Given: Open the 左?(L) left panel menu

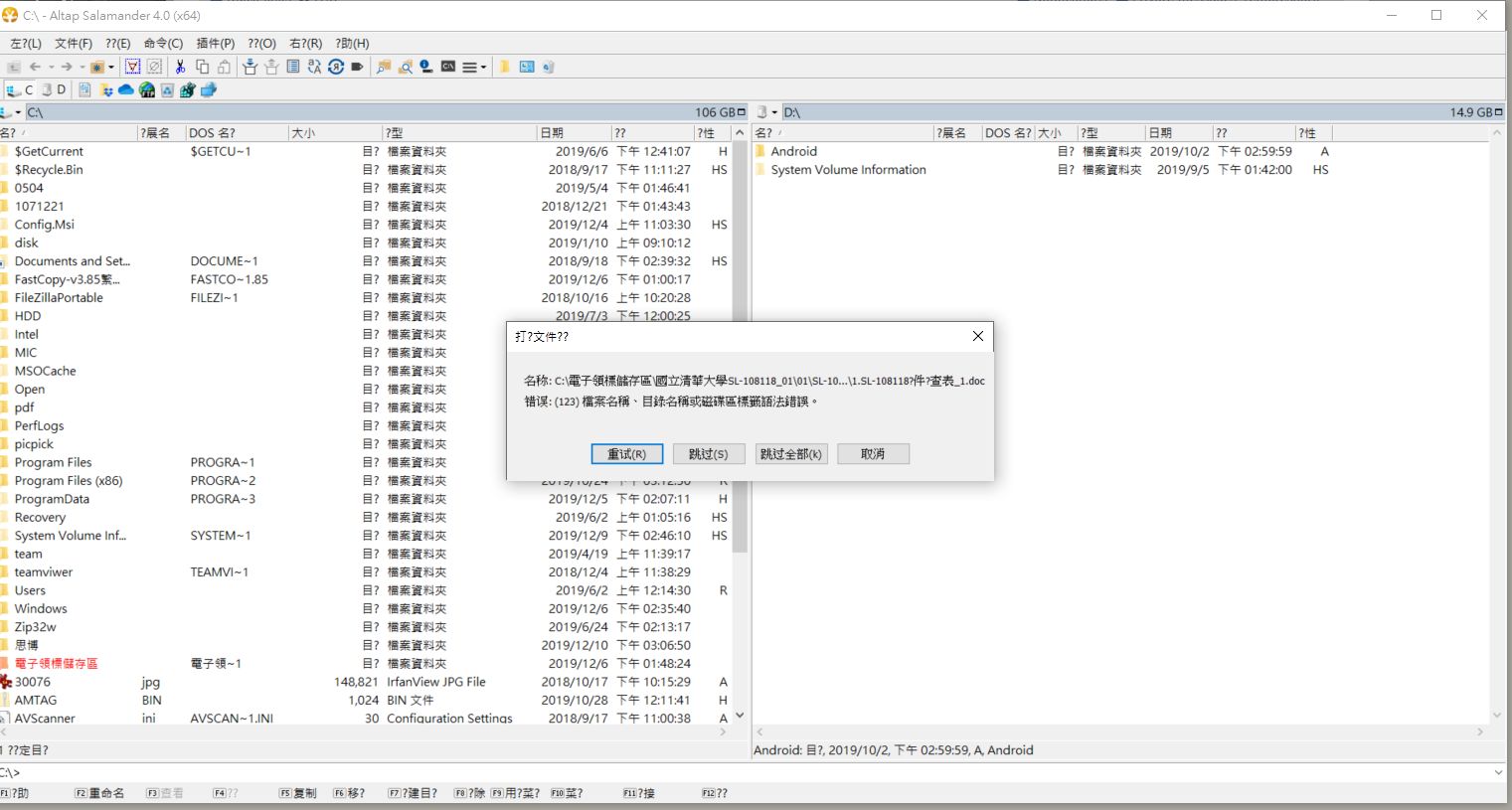Looking at the screenshot, I should 26,43.
